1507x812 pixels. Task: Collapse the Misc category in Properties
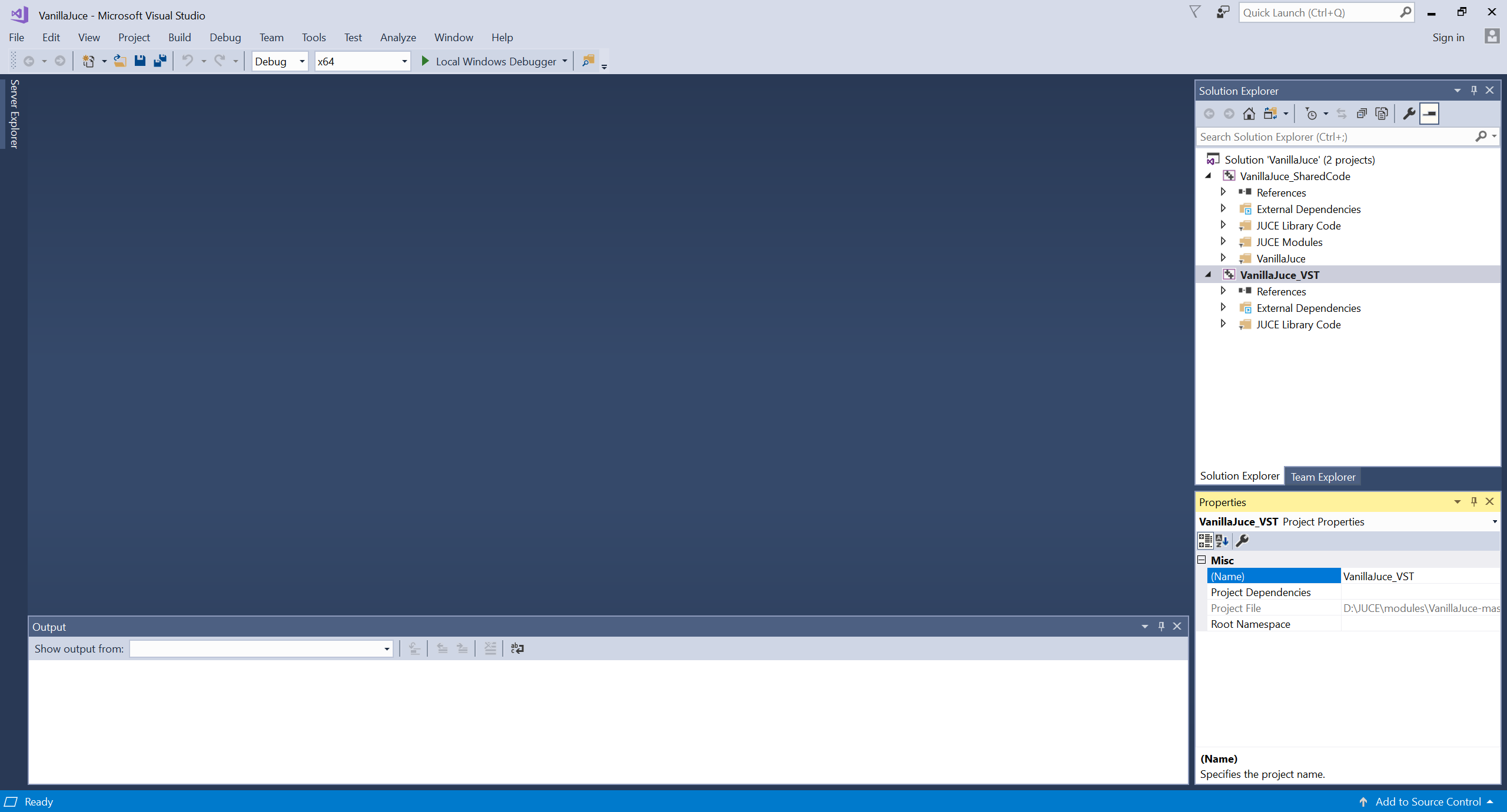click(1201, 560)
